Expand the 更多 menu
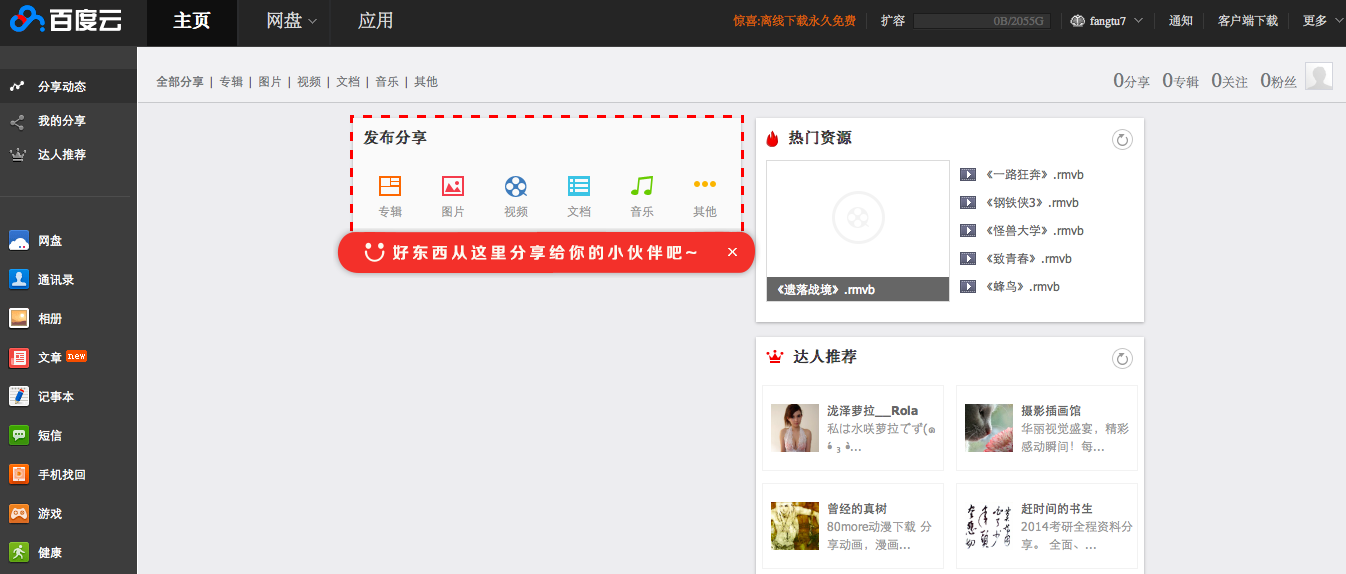Screen dimensions: 1346x574 (x=1323, y=21)
